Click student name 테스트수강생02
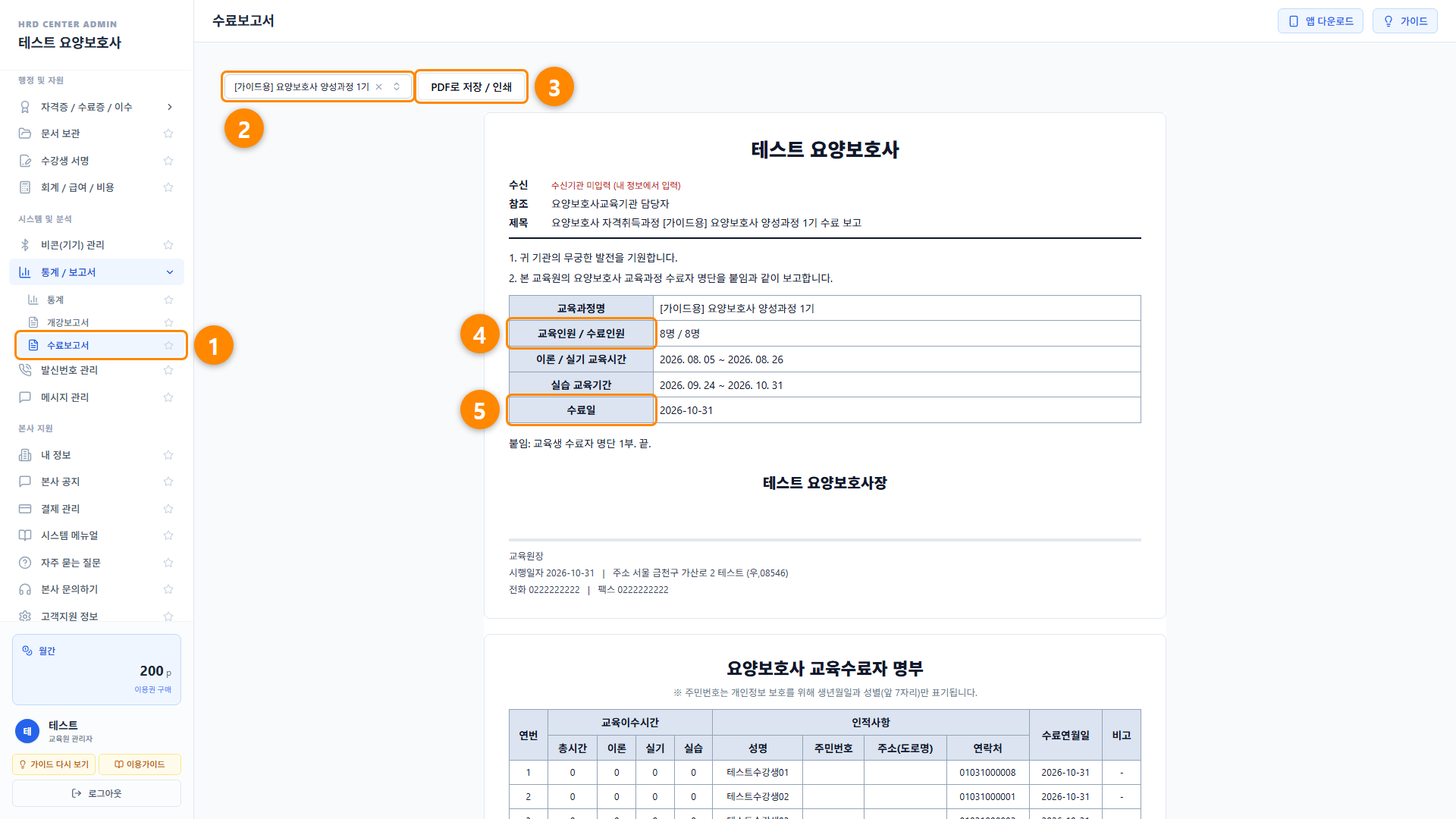The image size is (1456, 819). point(758,797)
